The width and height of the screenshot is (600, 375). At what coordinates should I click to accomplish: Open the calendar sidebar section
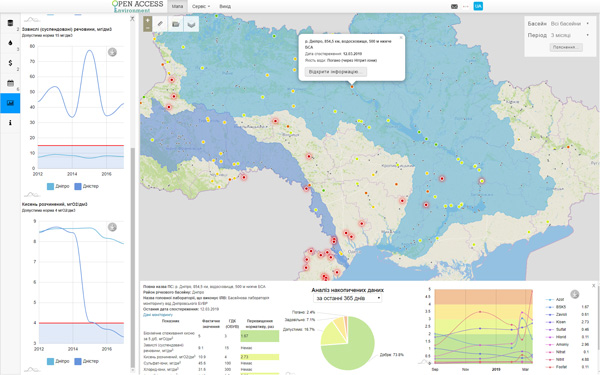tap(10, 83)
